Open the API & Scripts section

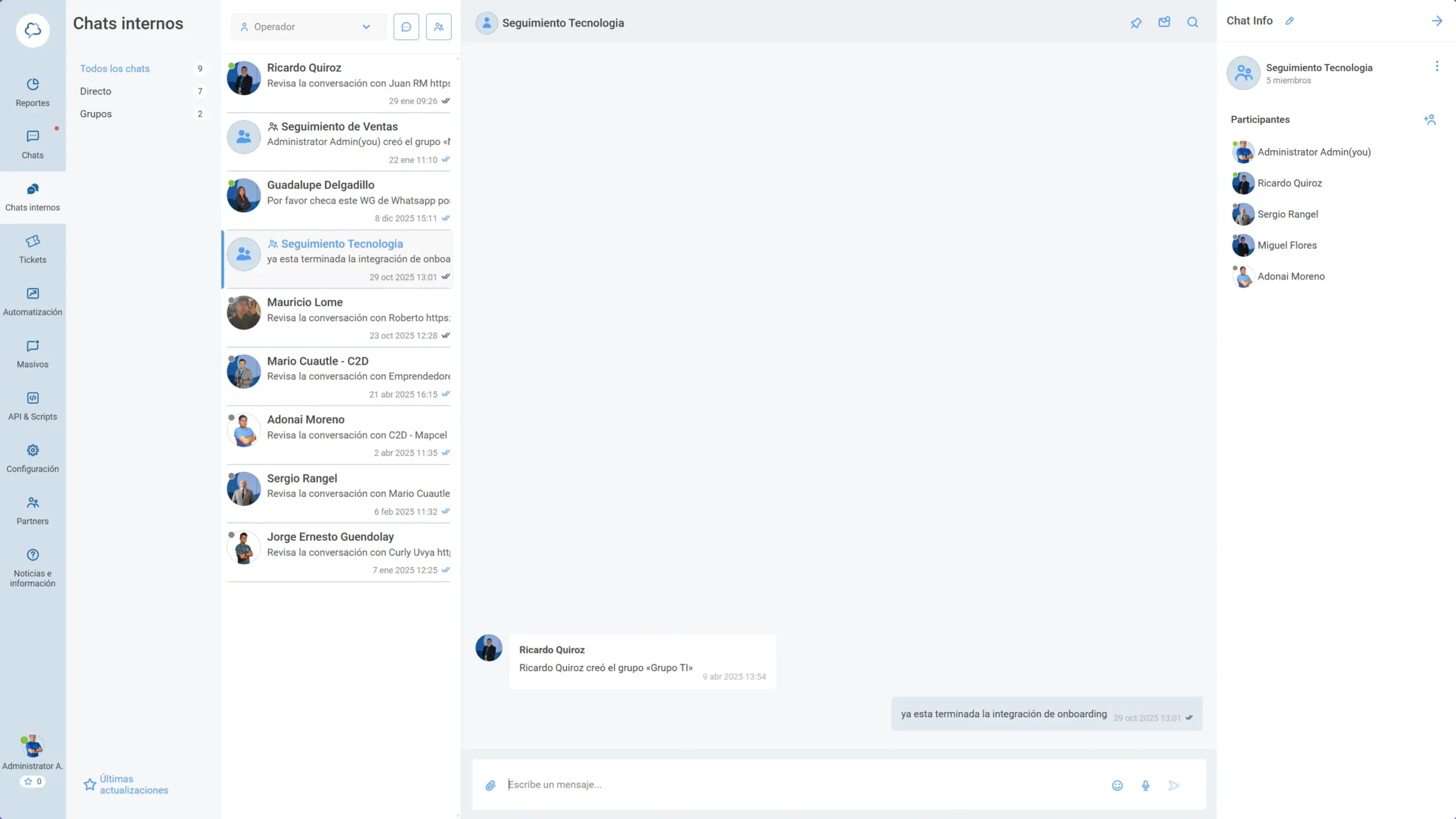point(32,406)
